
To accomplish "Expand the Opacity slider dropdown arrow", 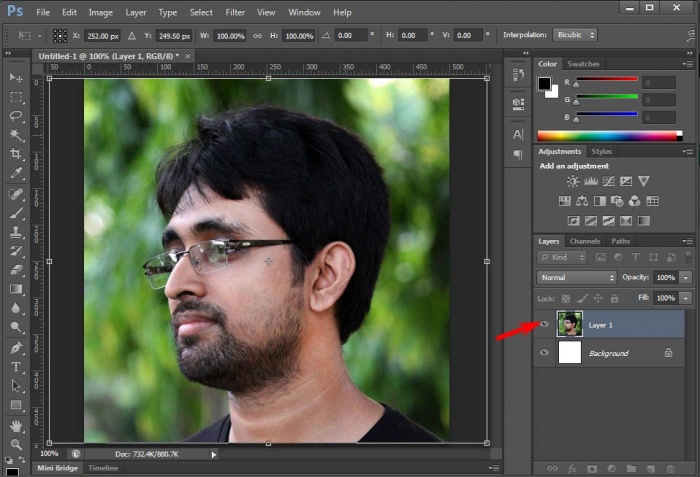I will click(686, 277).
